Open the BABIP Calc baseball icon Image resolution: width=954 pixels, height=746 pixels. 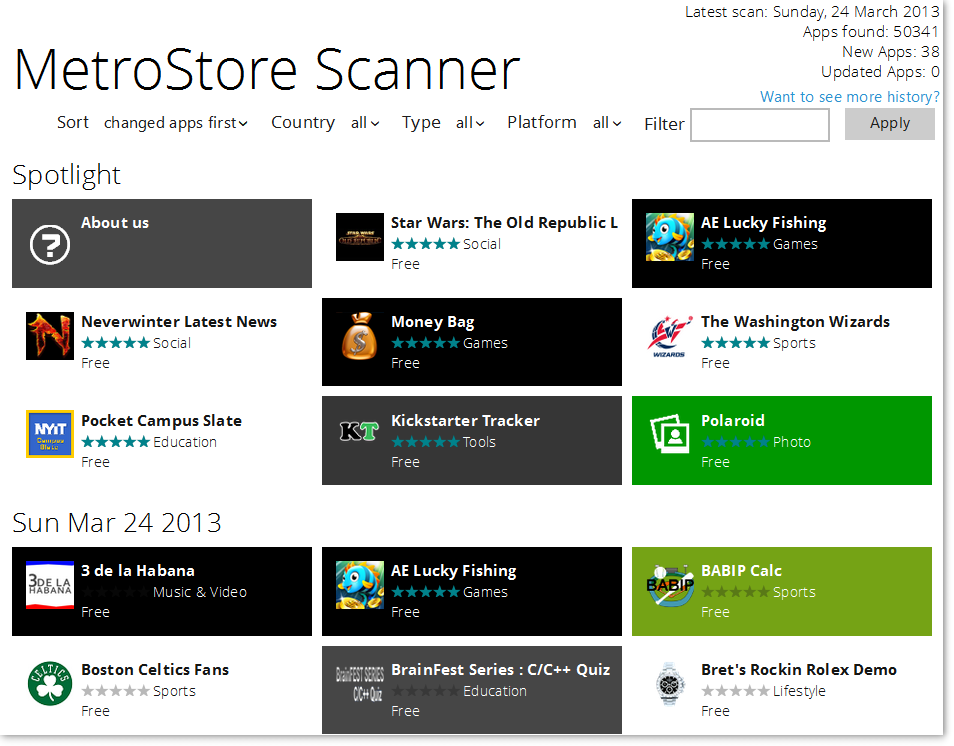(x=669, y=585)
